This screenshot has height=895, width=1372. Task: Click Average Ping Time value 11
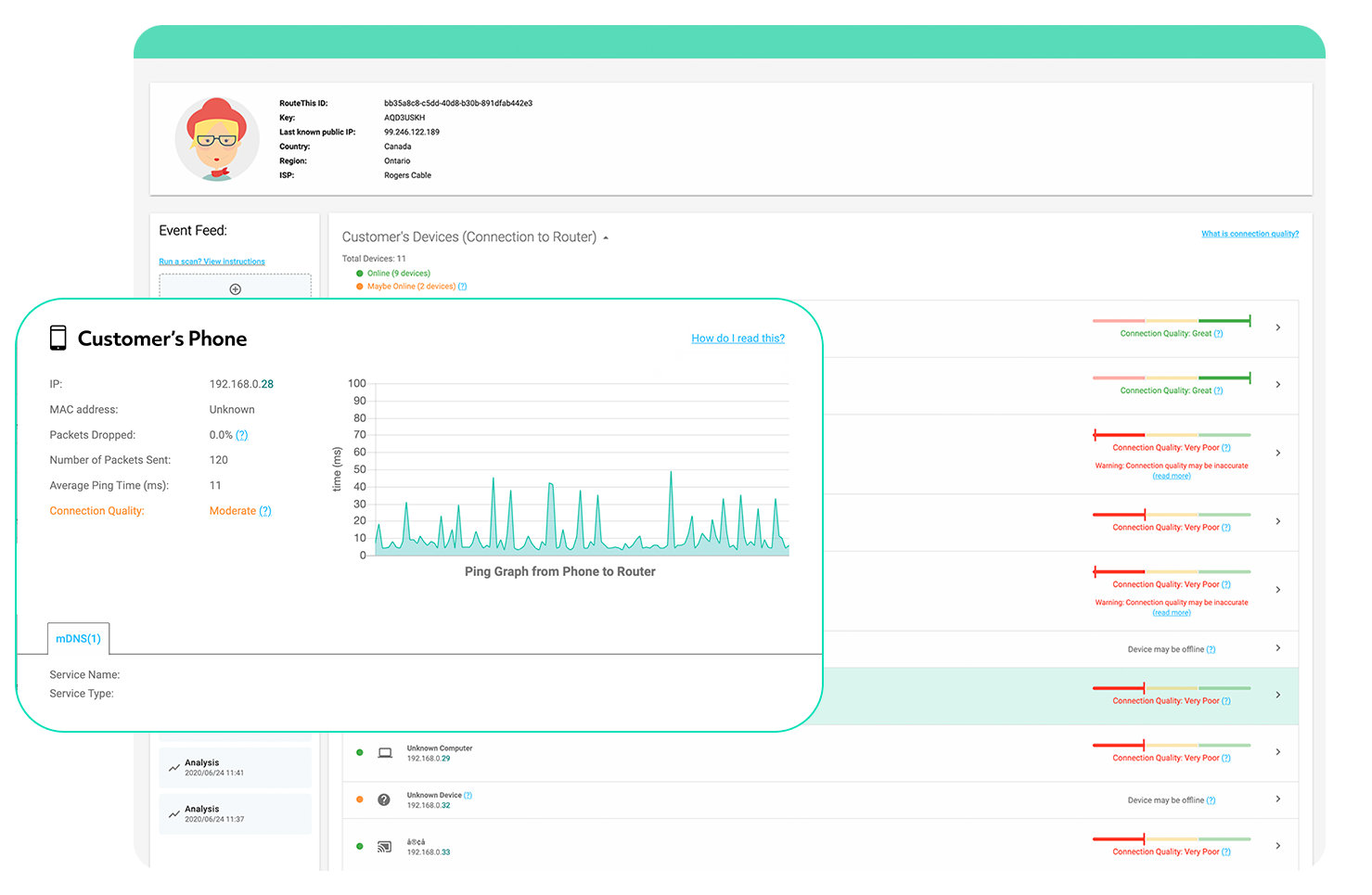point(215,486)
